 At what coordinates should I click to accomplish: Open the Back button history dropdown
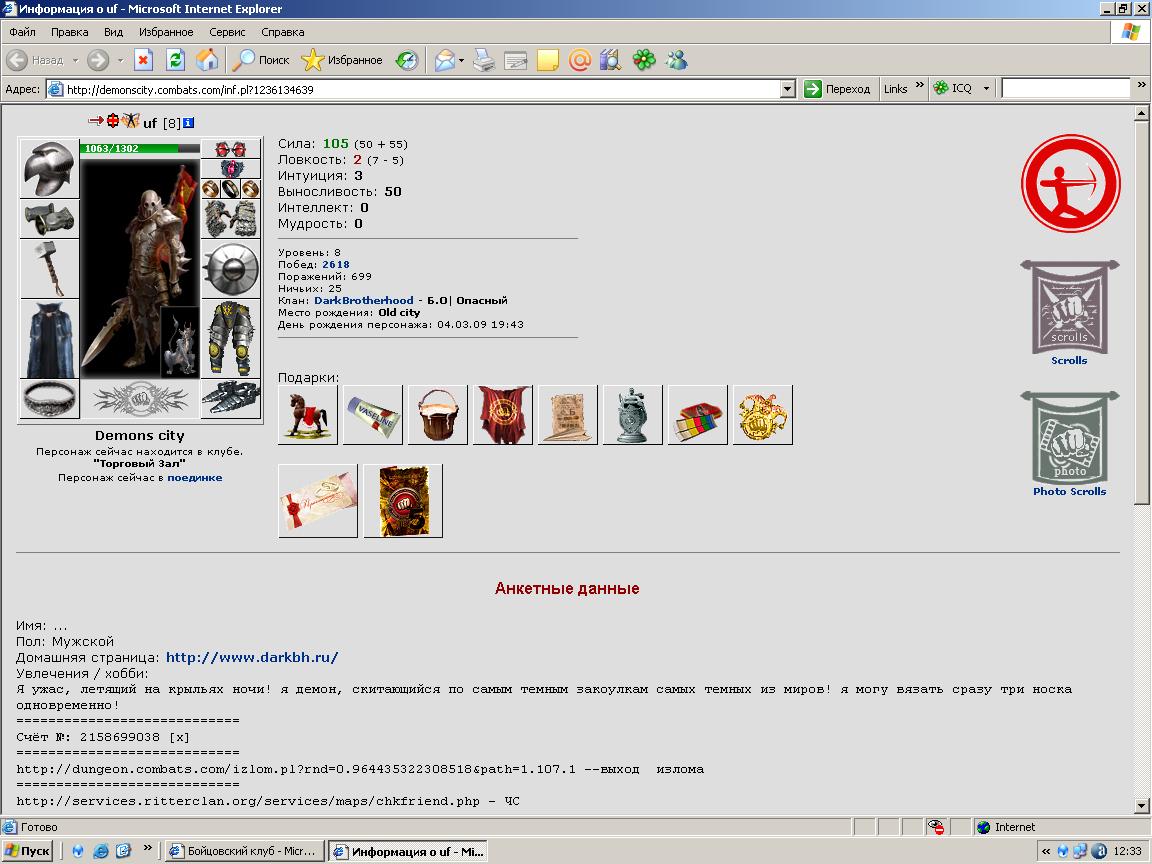[x=75, y=60]
